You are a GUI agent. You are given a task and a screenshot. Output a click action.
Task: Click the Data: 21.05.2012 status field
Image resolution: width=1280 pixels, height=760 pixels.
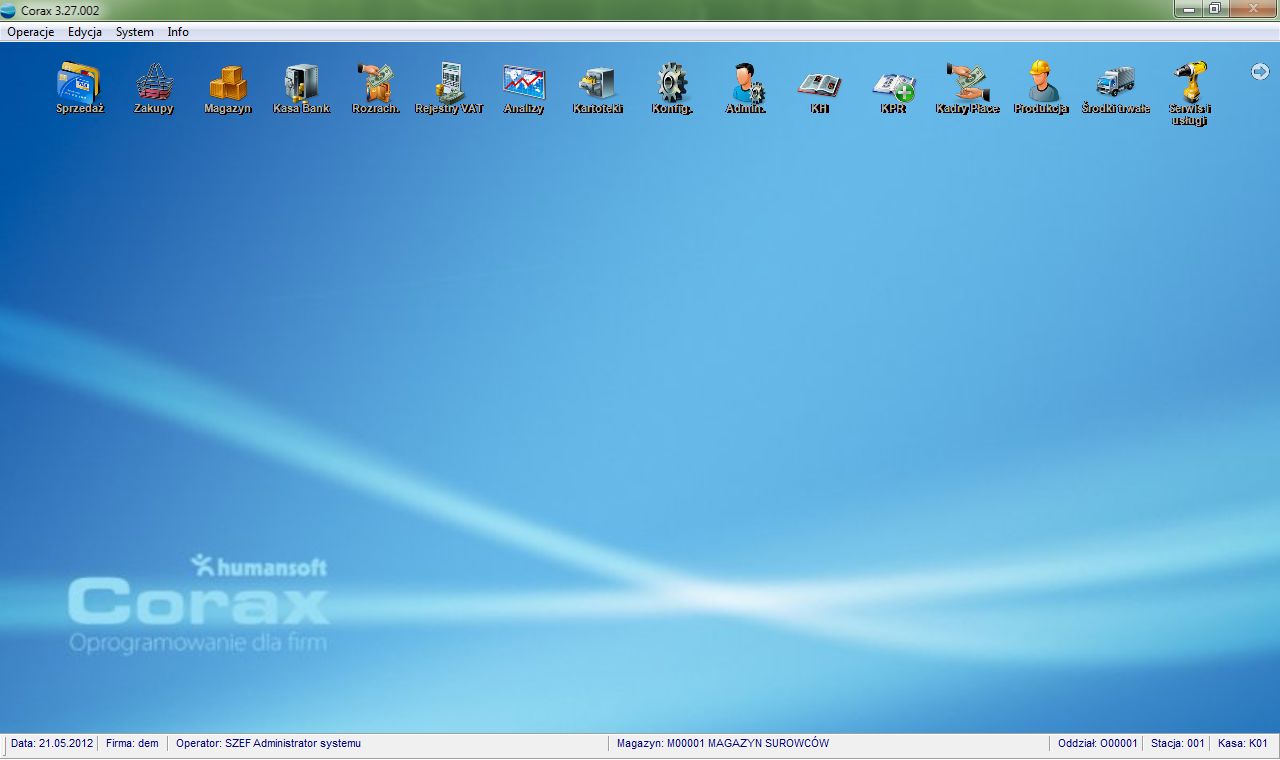[x=52, y=744]
